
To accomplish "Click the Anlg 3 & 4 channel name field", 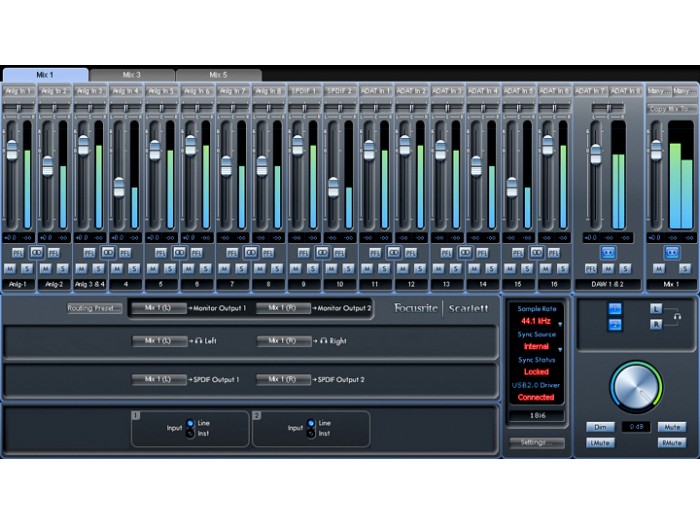I will (x=90, y=284).
